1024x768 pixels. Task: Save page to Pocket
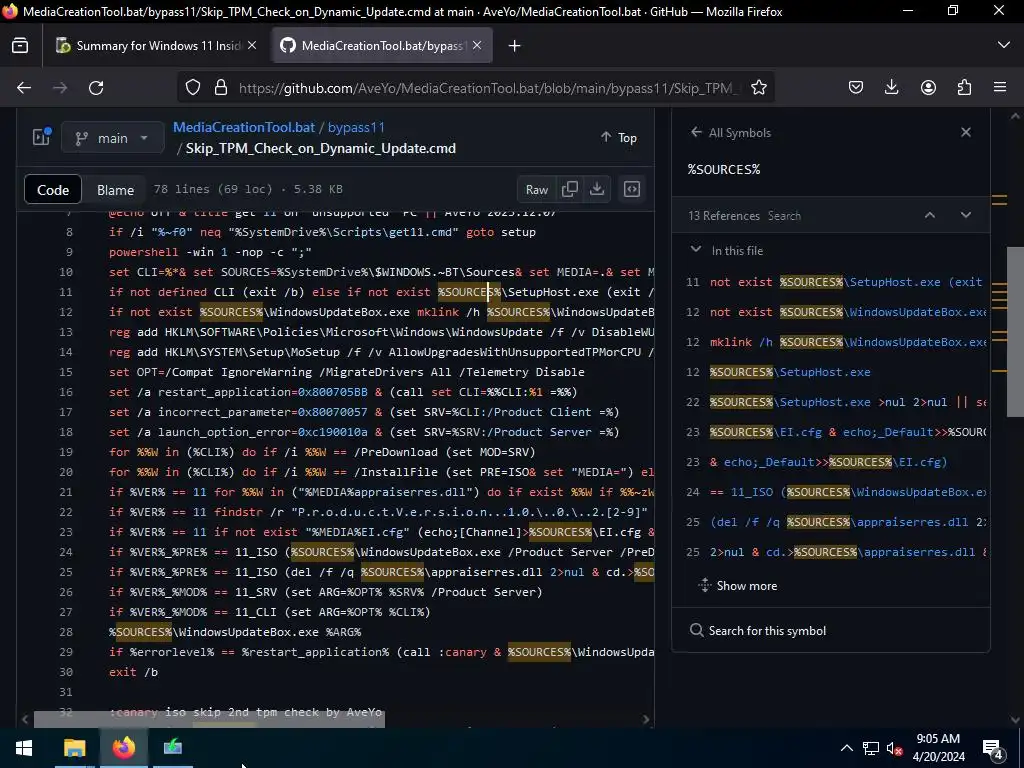[x=856, y=88]
